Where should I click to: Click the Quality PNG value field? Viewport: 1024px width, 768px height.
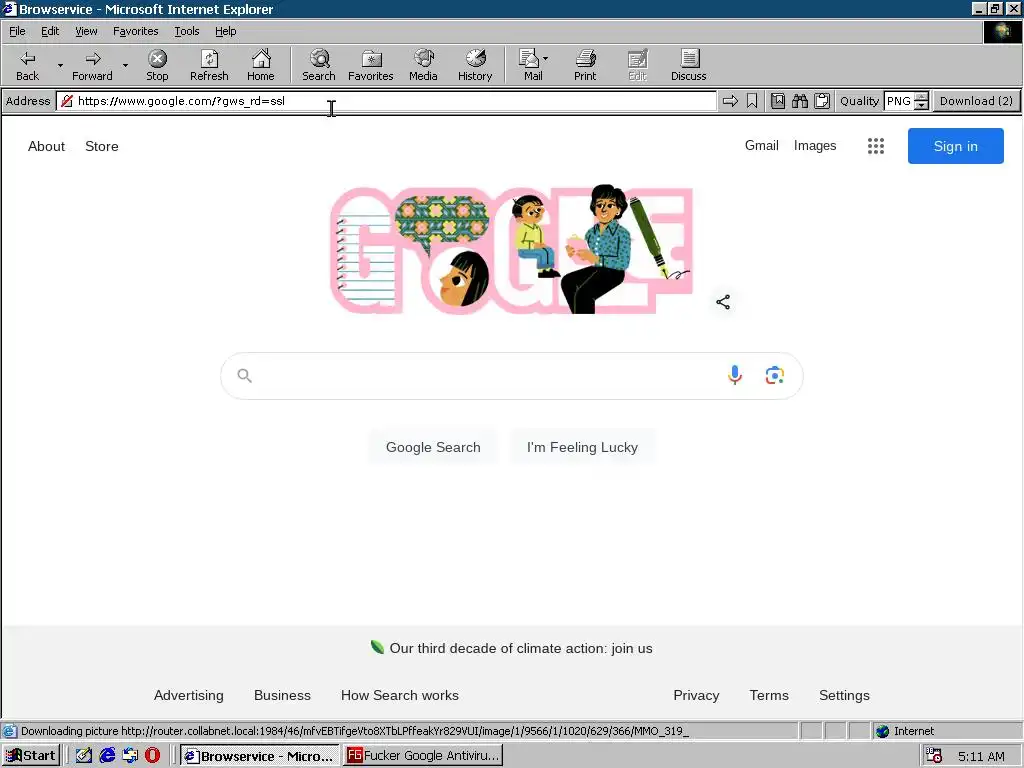tap(899, 101)
